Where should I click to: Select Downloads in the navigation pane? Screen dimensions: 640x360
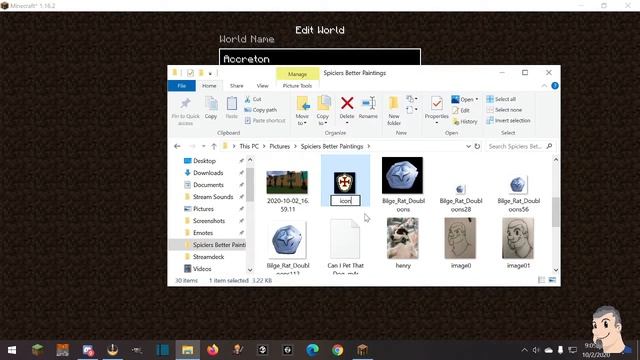(208, 173)
